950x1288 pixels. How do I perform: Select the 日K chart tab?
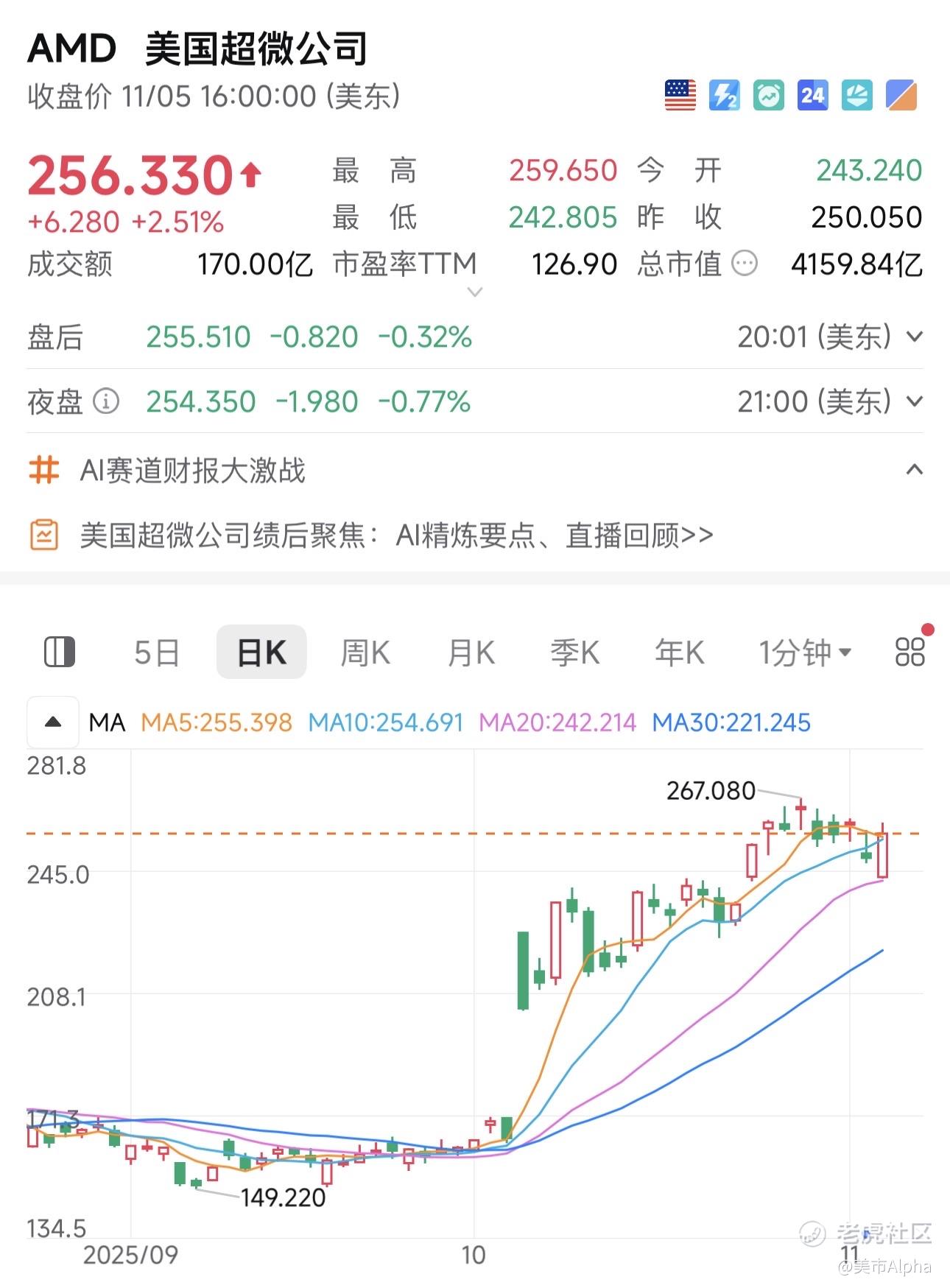261,652
